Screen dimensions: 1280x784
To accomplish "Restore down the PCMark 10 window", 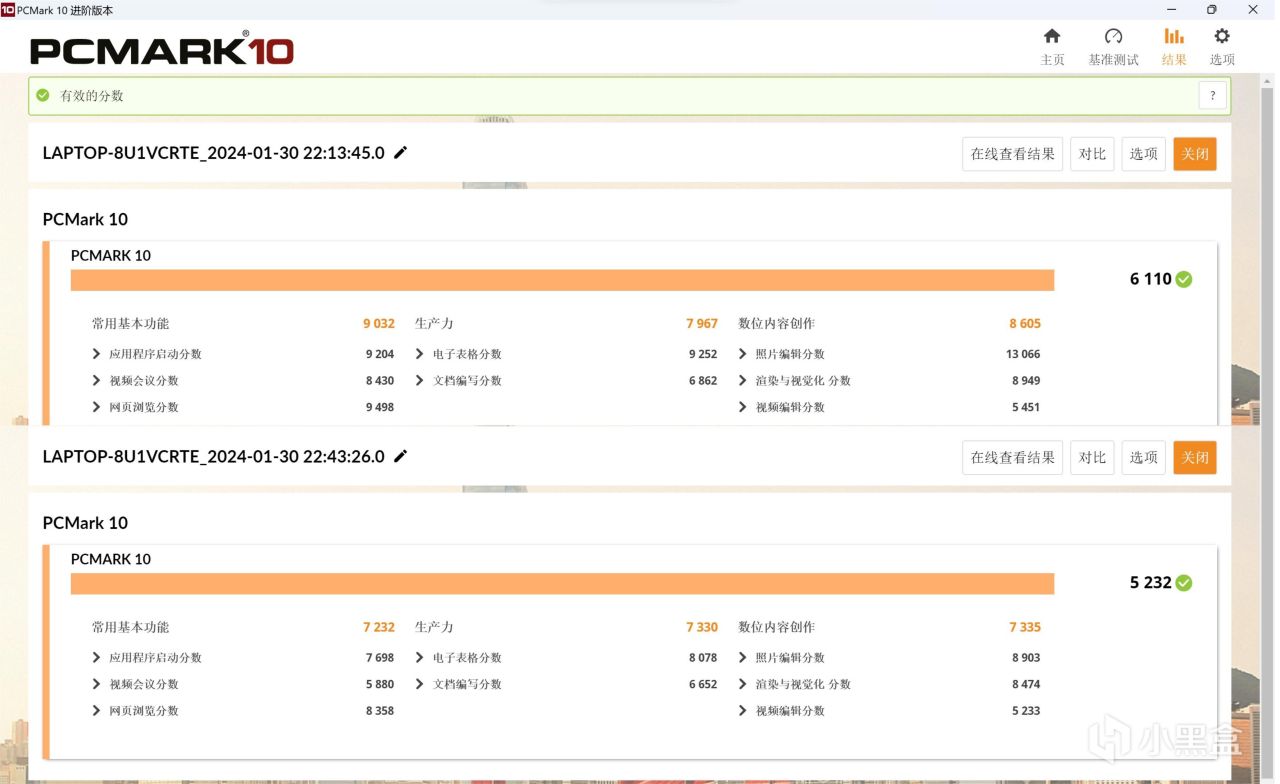I will [x=1211, y=10].
